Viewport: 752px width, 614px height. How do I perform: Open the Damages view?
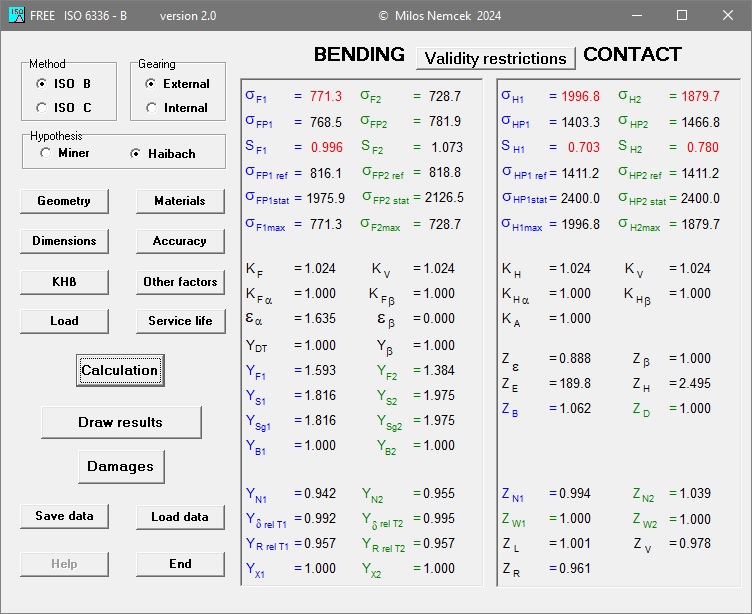pyautogui.click(x=121, y=466)
